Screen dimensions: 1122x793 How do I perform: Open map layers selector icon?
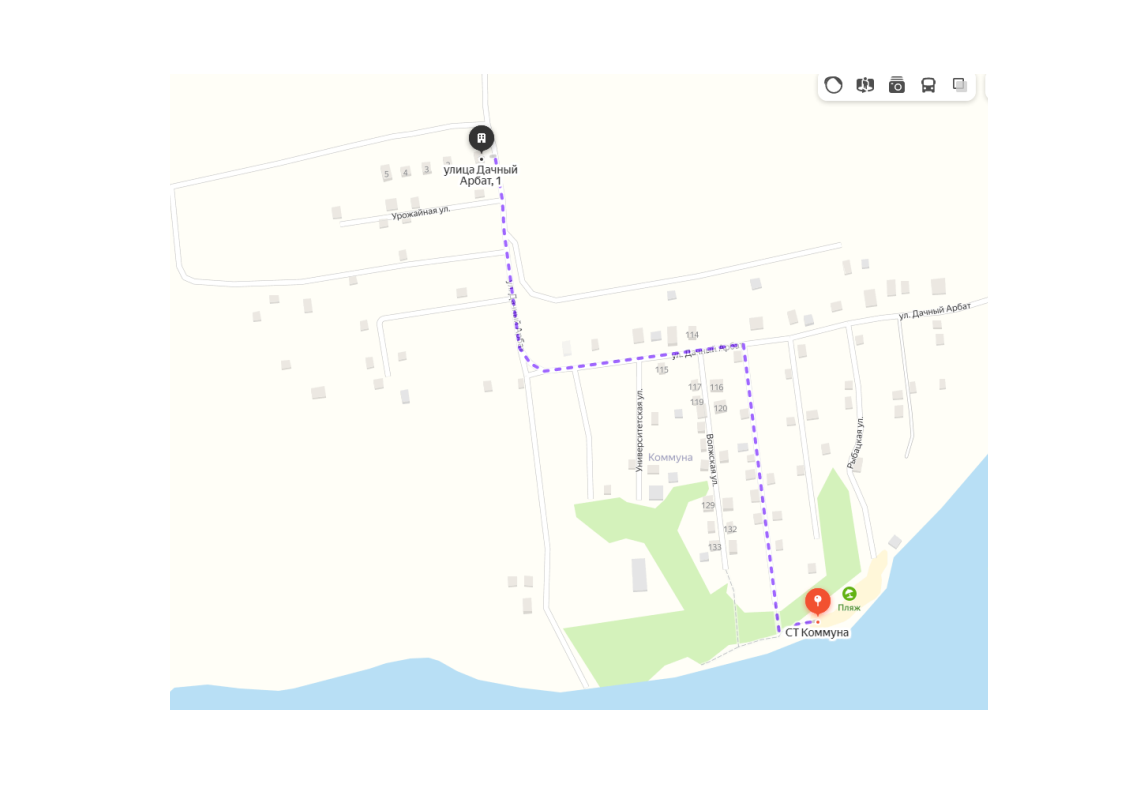coord(960,85)
